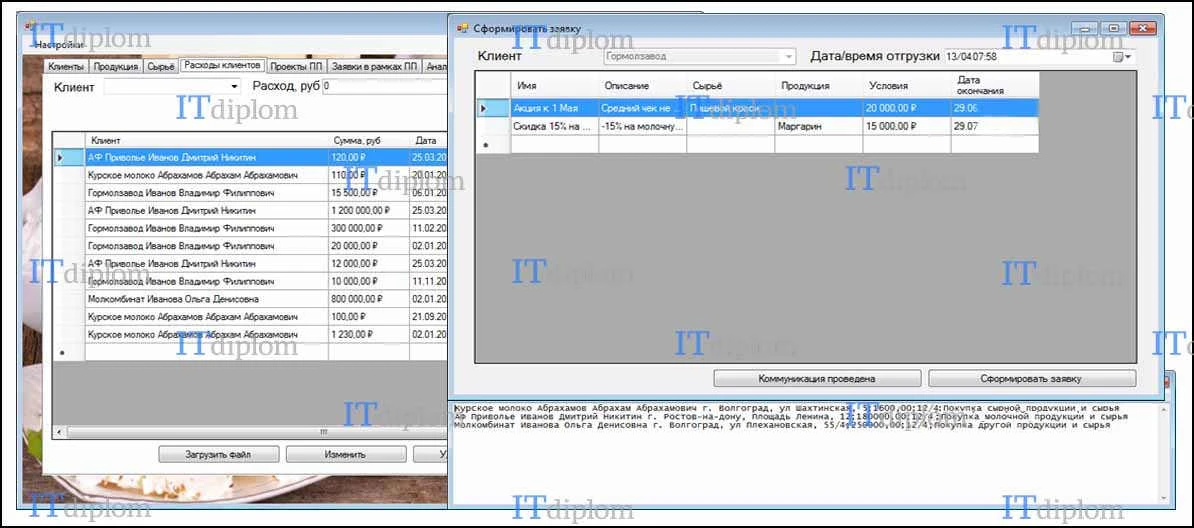The width and height of the screenshot is (1194, 528).
Task: Select the -15% на молочну... description cell
Action: (x=643, y=126)
